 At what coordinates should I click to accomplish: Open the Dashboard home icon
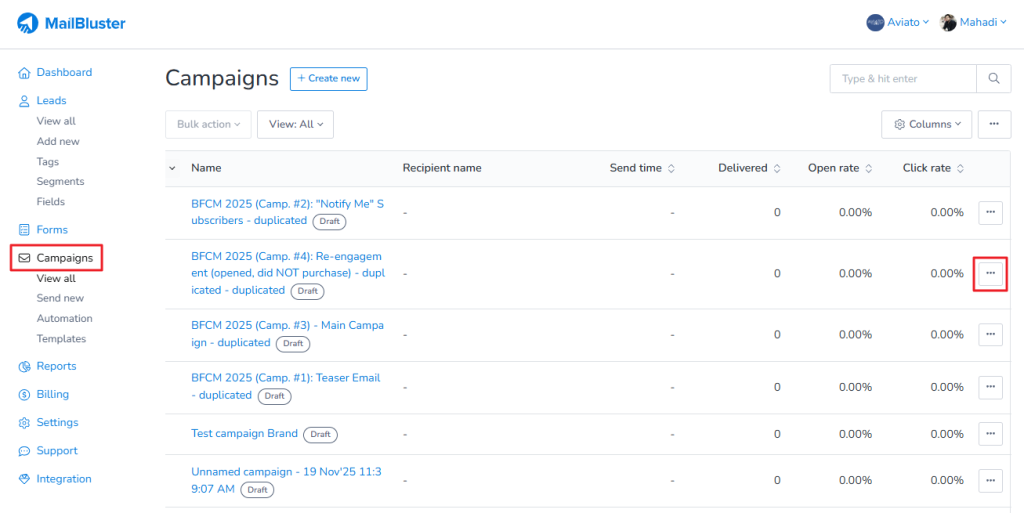[x=24, y=72]
